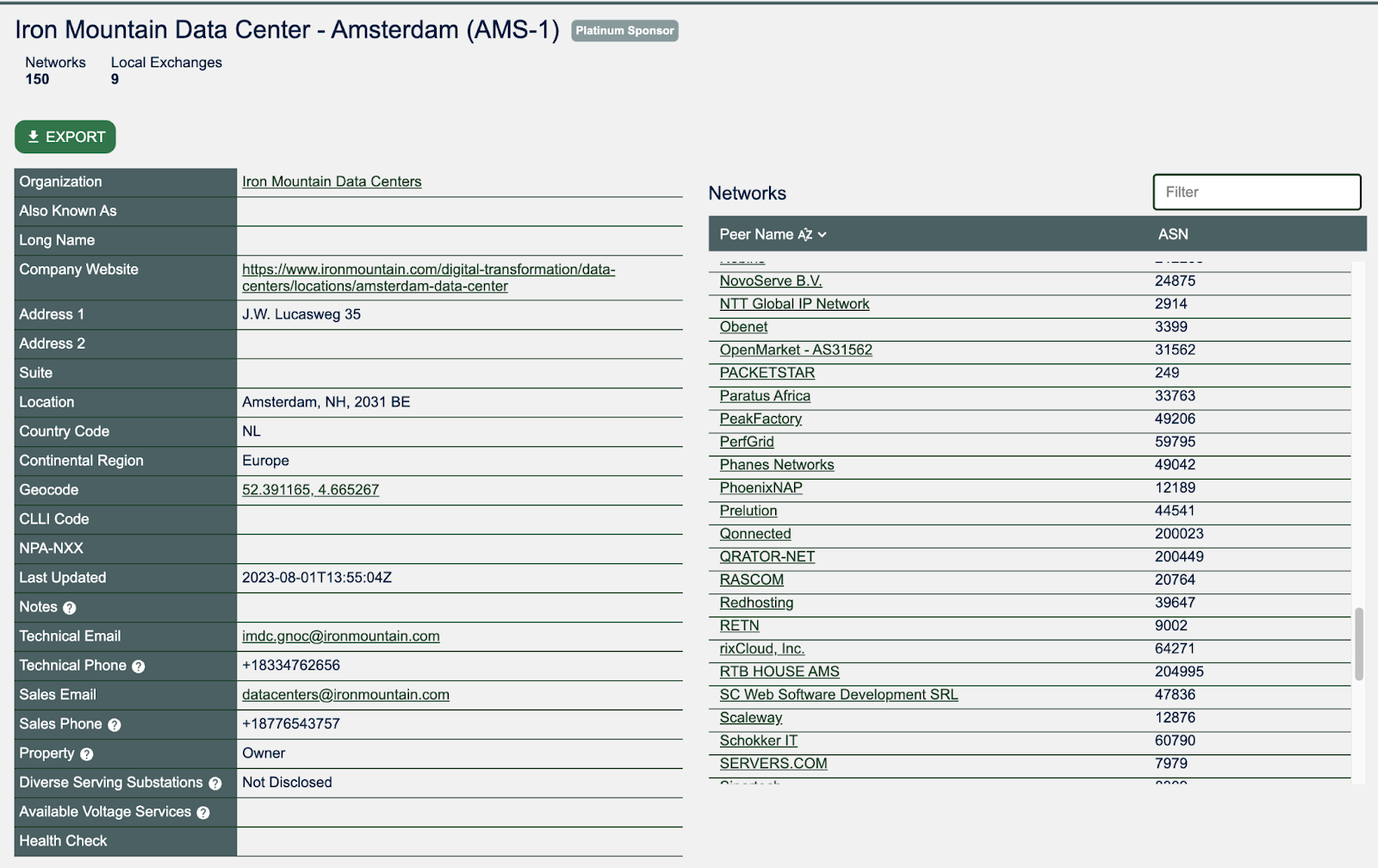Screen dimensions: 1378x868
Task: Open RETN network link
Action: 740,625
